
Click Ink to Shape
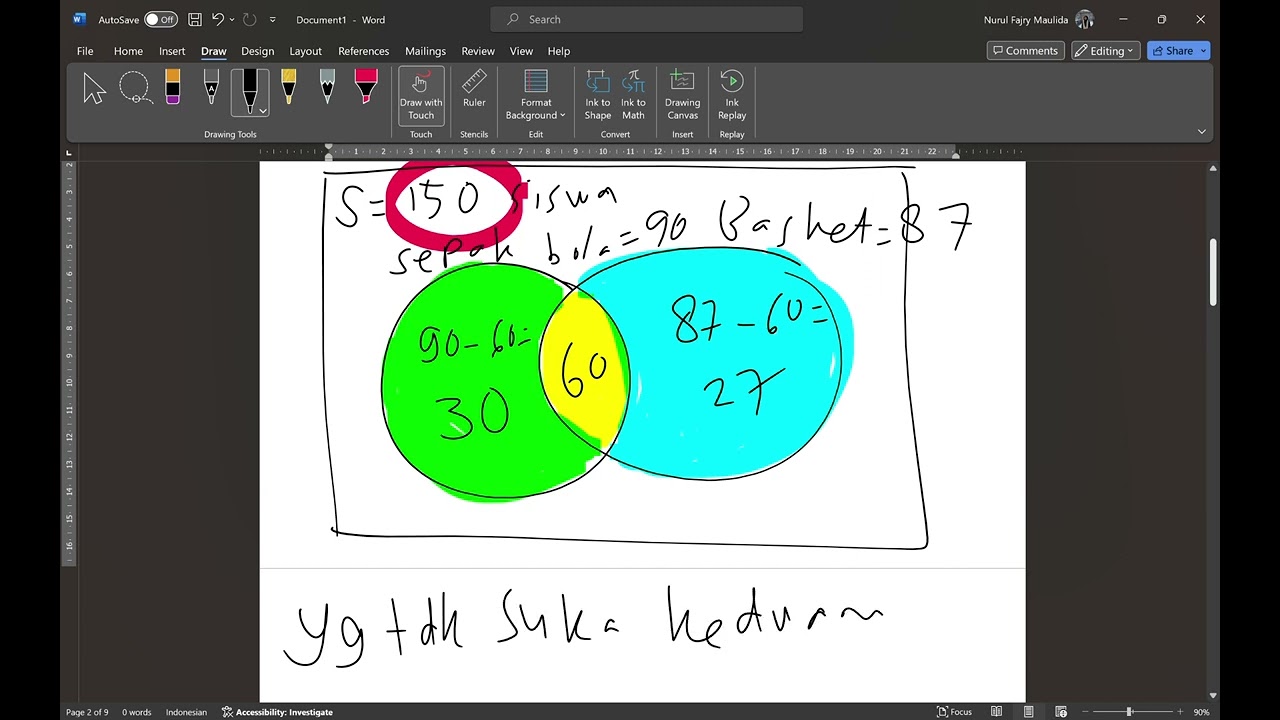(598, 96)
